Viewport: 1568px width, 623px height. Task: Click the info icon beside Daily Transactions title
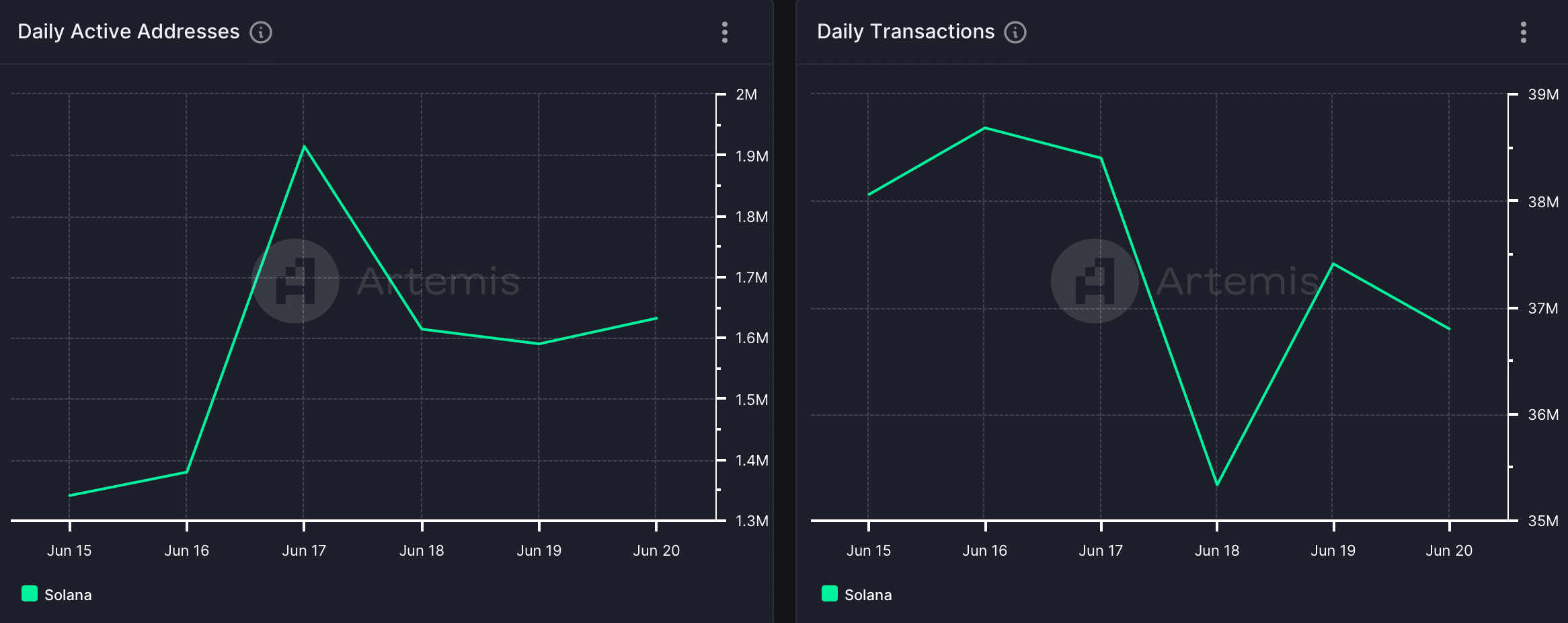[1015, 32]
